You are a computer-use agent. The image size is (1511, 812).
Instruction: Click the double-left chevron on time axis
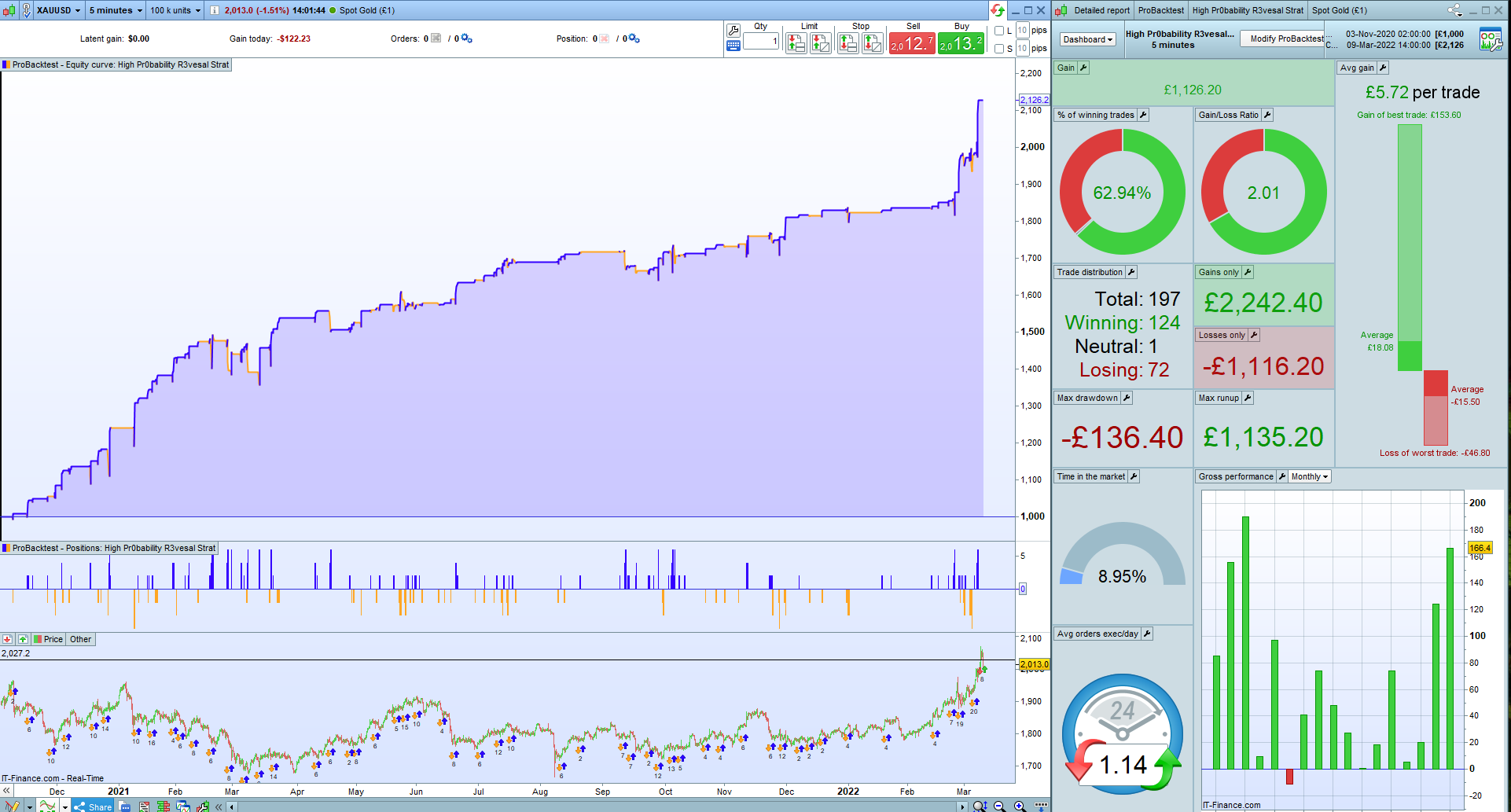tap(6, 791)
